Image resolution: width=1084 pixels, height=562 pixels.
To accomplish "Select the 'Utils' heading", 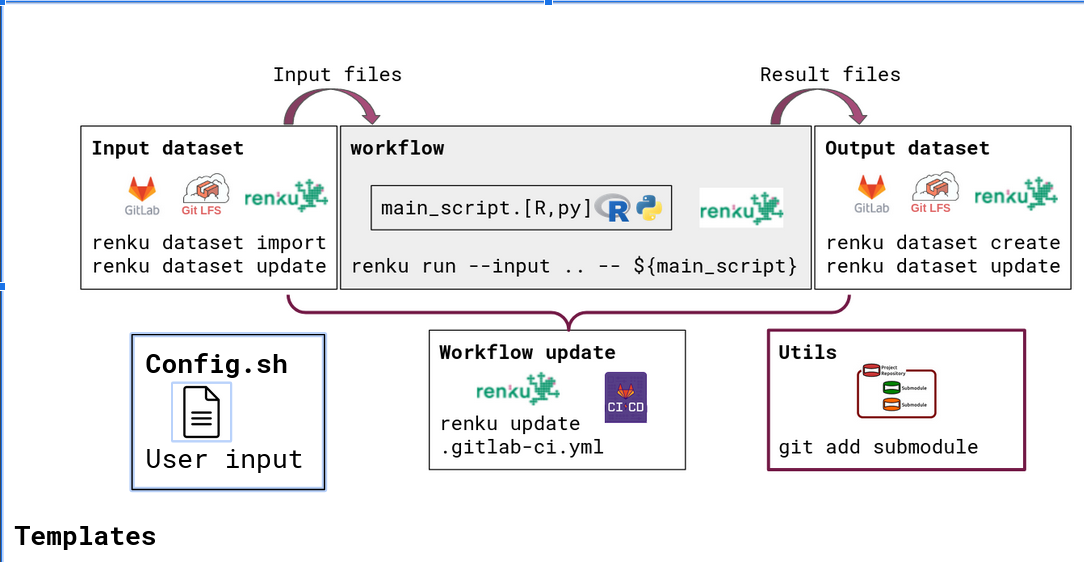I will pos(807,353).
